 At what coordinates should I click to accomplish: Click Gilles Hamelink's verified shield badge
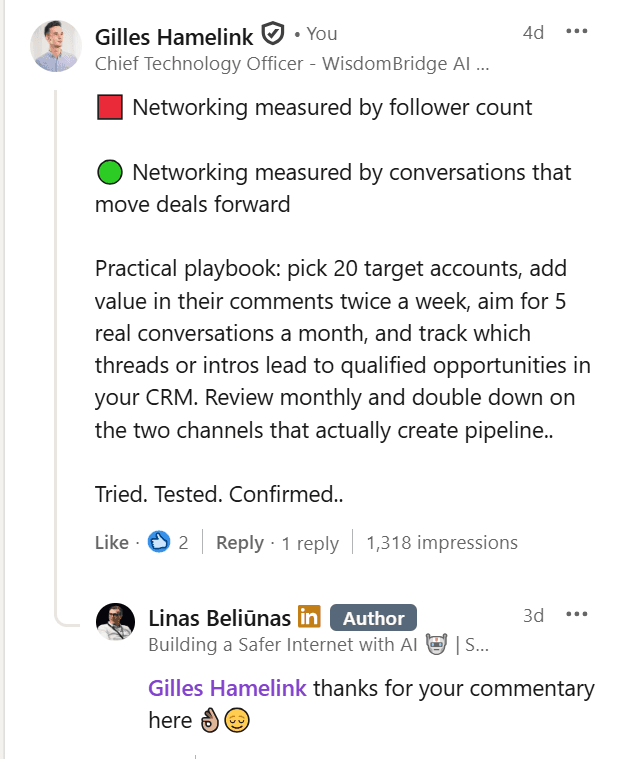click(x=272, y=34)
